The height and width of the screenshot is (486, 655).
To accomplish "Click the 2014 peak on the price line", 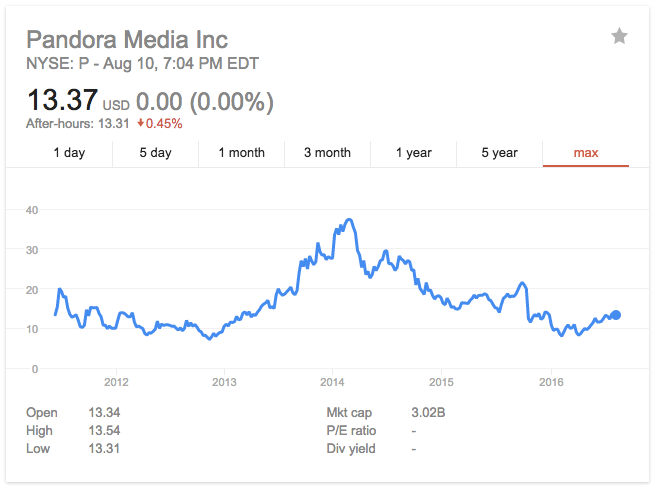I will pos(349,220).
